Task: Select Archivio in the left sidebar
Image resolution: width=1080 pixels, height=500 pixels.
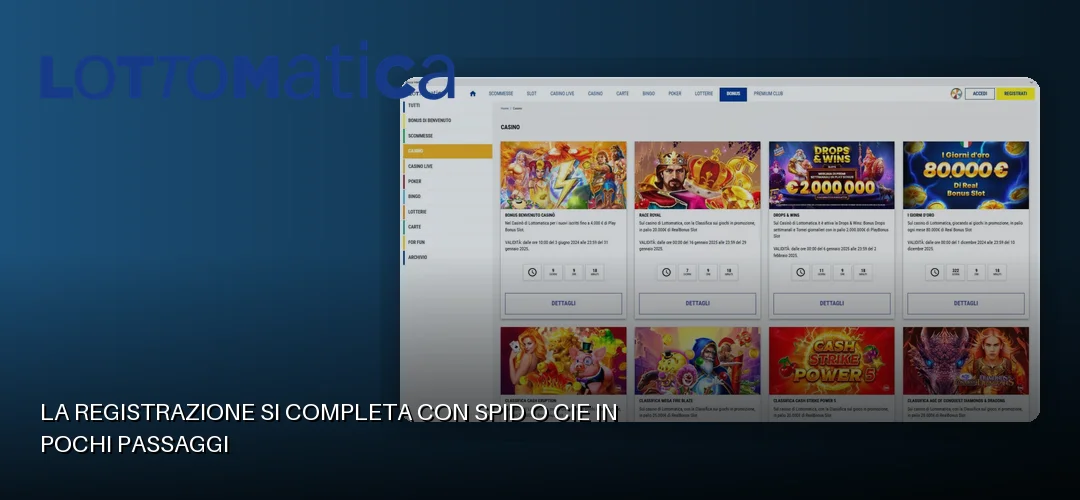Action: (x=448, y=257)
